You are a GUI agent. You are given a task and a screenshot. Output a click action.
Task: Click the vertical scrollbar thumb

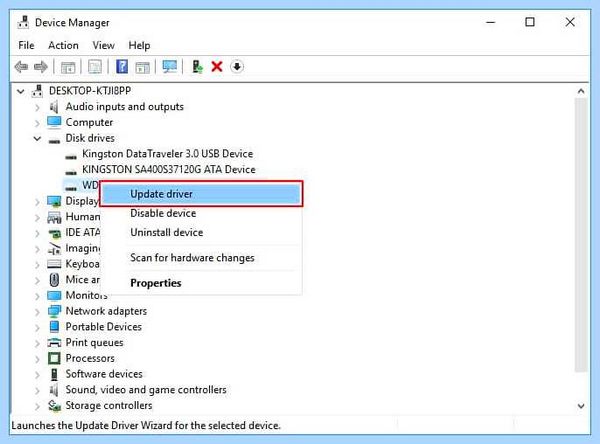(x=581, y=234)
